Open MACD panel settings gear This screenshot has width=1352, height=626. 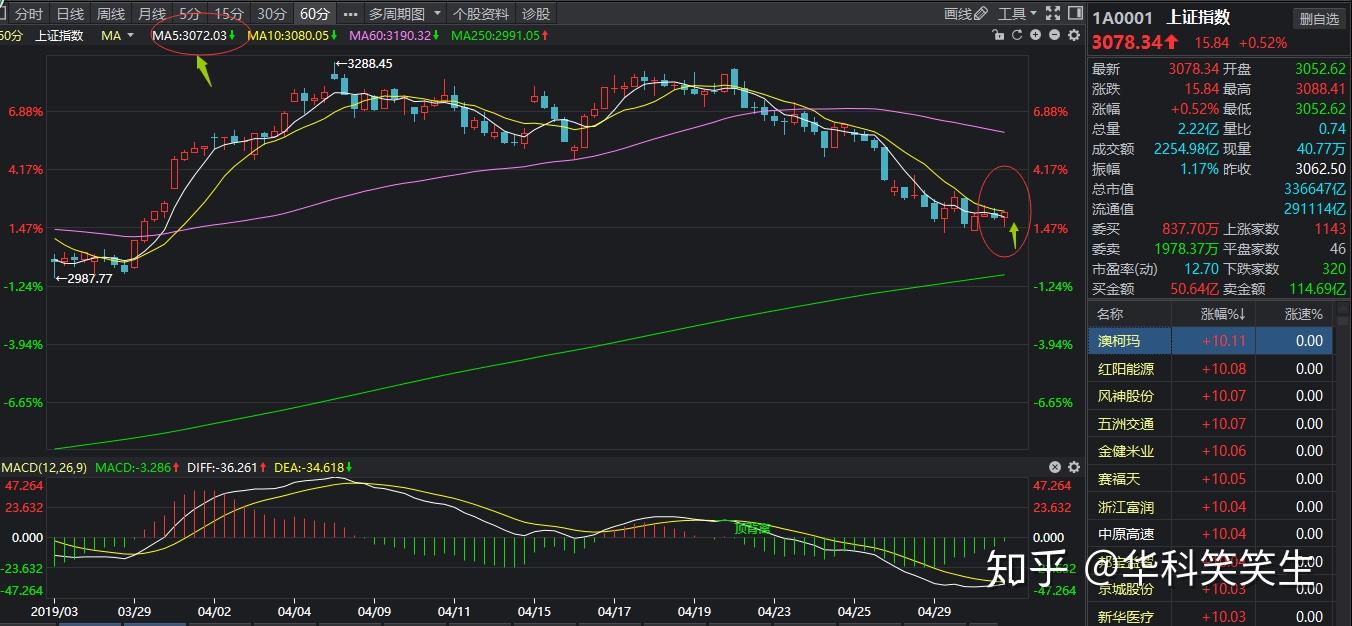pos(1074,467)
